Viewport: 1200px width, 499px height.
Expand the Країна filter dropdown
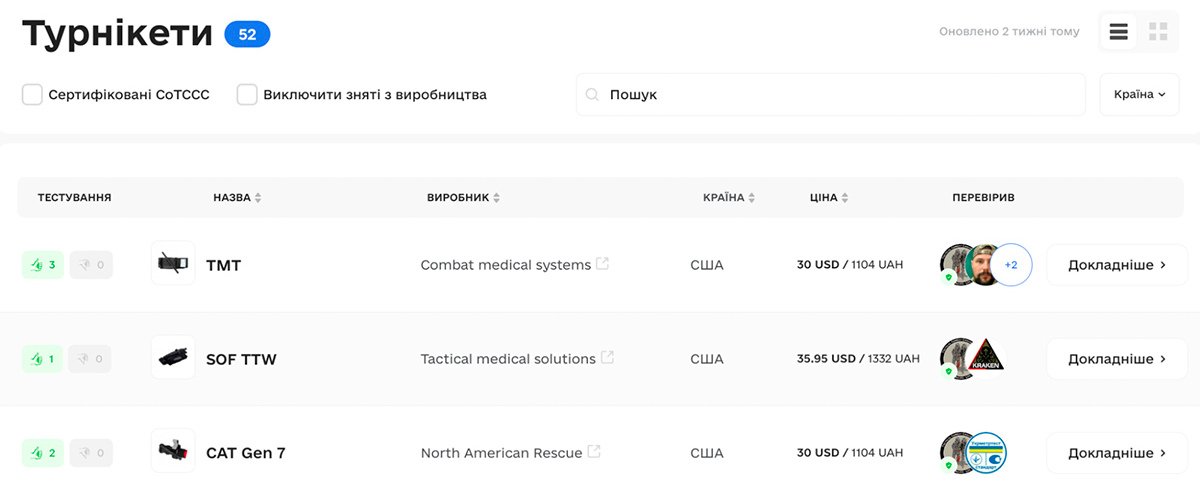1139,95
